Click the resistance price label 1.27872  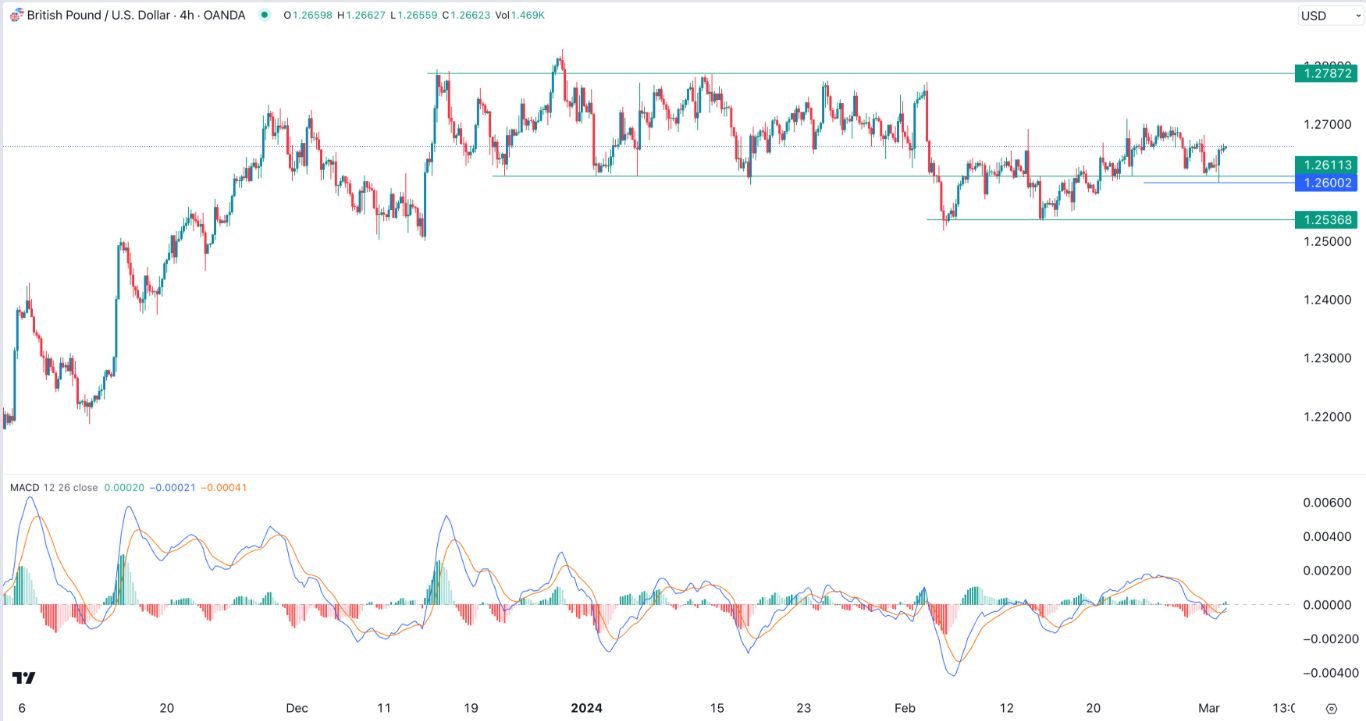1327,73
